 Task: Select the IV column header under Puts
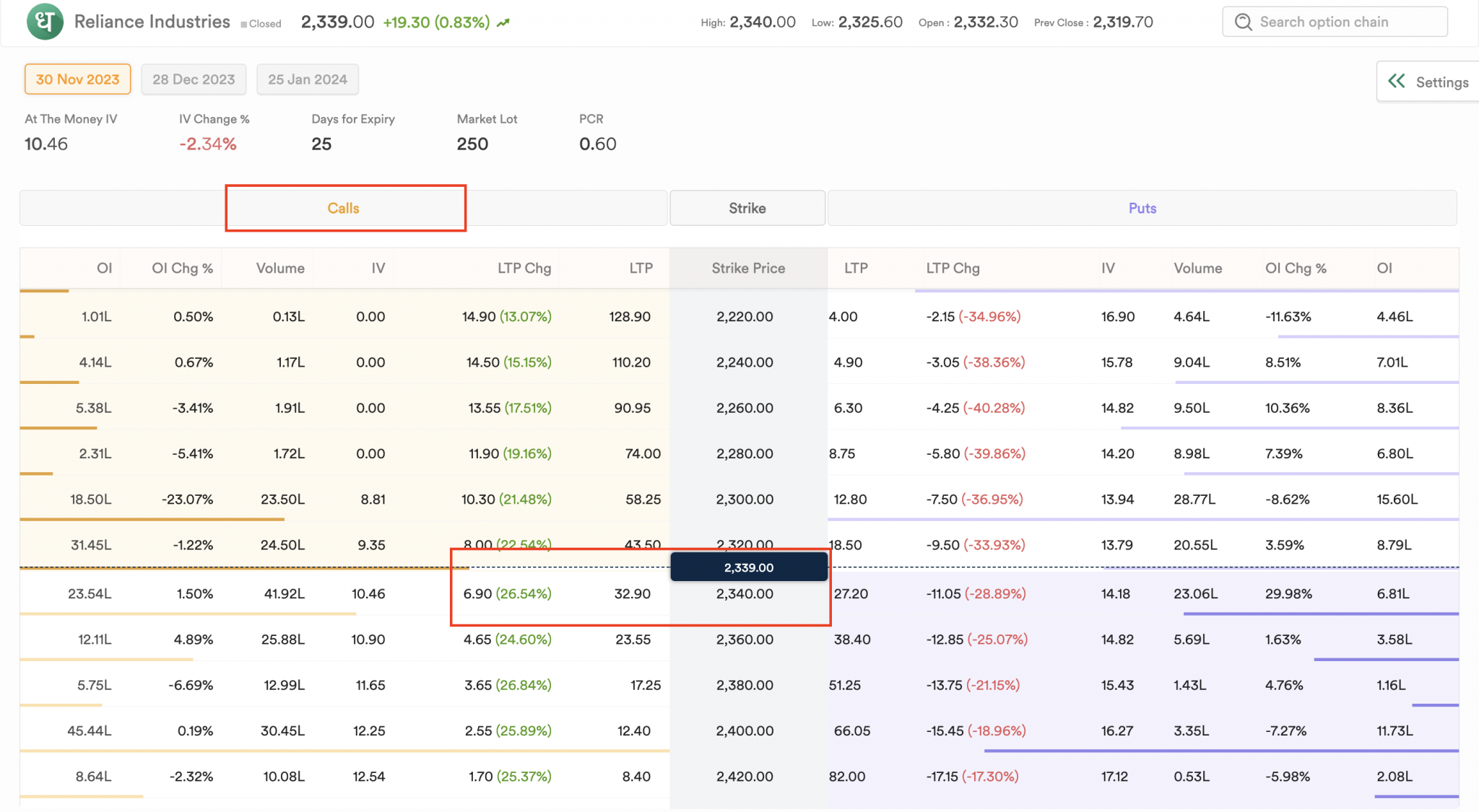pyautogui.click(x=1109, y=268)
